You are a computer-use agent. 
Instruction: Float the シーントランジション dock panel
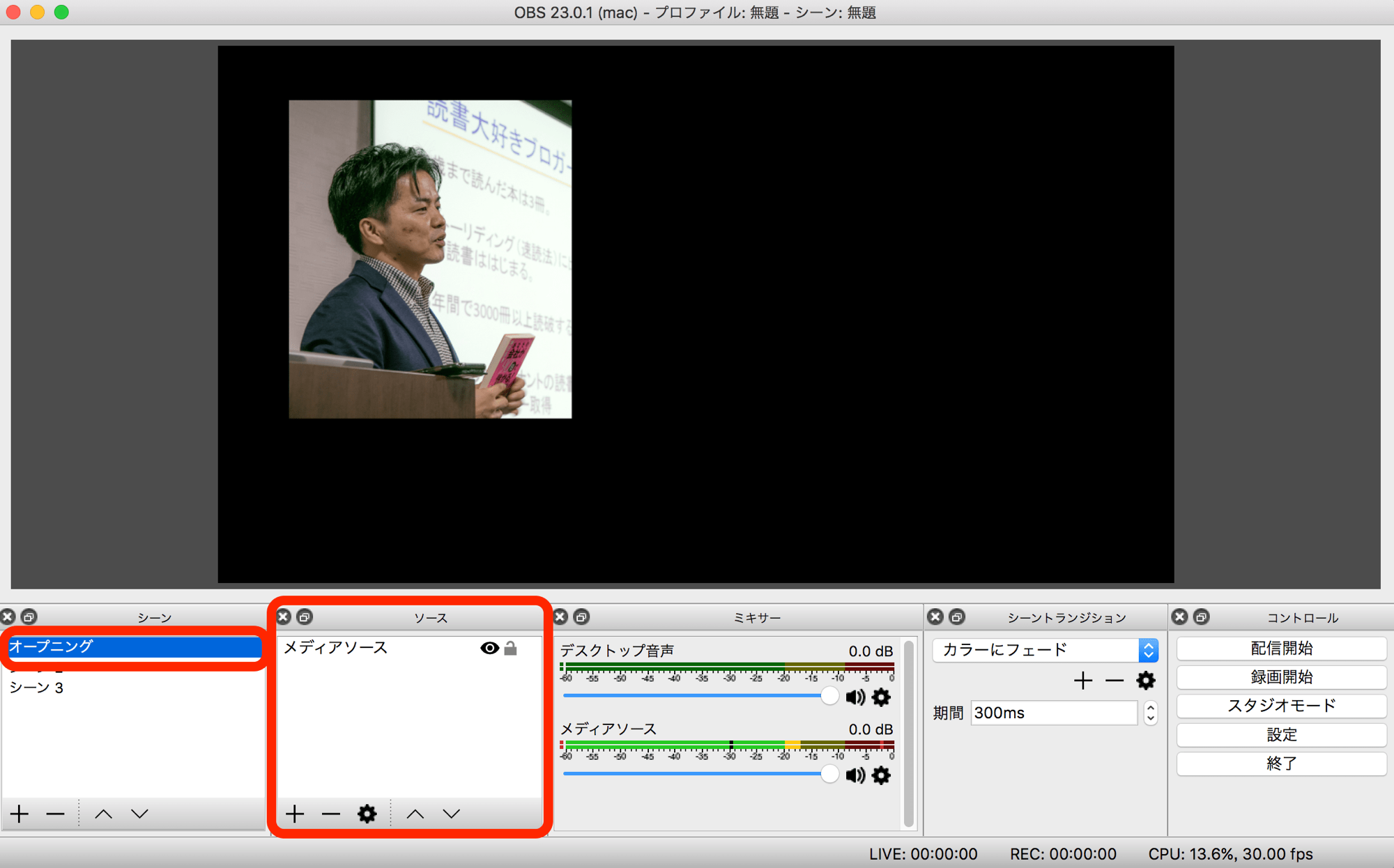point(957,617)
